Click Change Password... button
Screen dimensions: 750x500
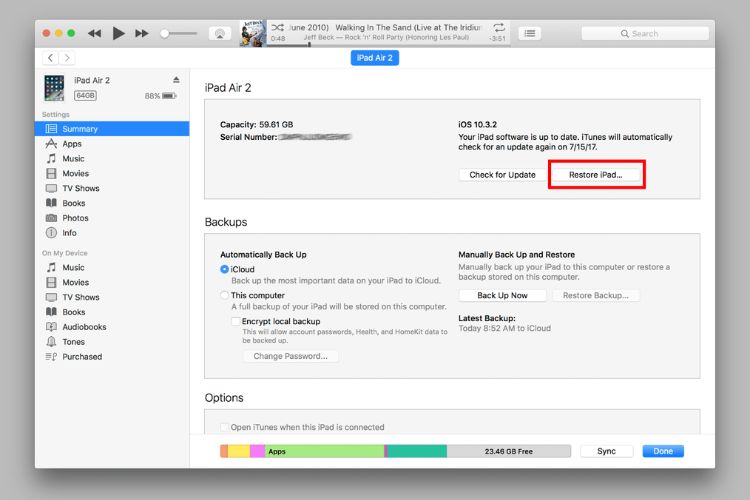[290, 356]
